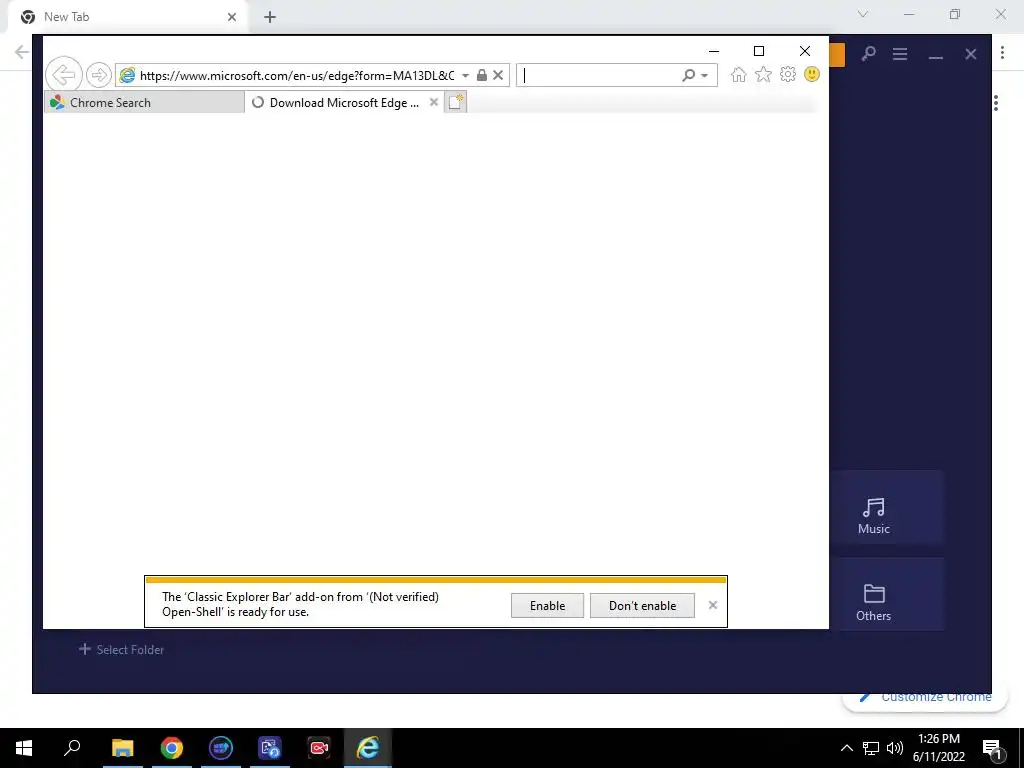The image size is (1024, 768).
Task: Open Chrome three-dot menu
Action: pos(1002,53)
